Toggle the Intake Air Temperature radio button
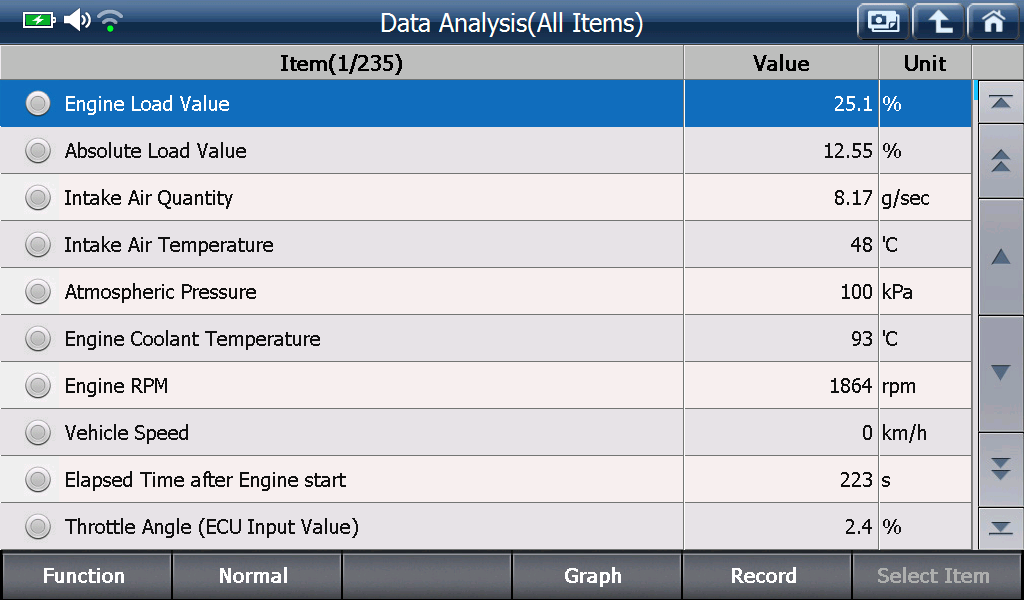The image size is (1024, 600). pyautogui.click(x=38, y=245)
